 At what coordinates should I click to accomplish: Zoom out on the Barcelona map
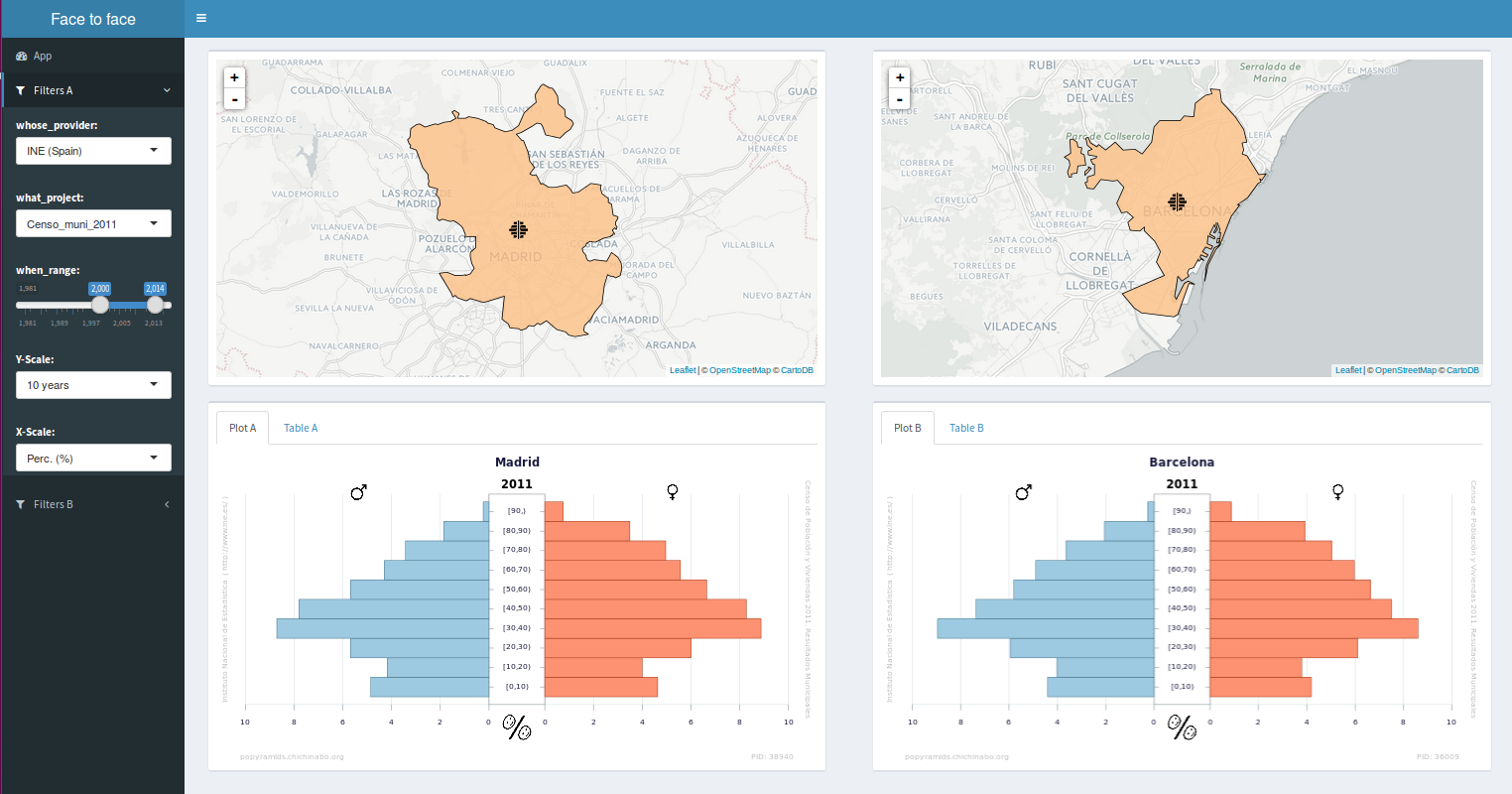[900, 99]
